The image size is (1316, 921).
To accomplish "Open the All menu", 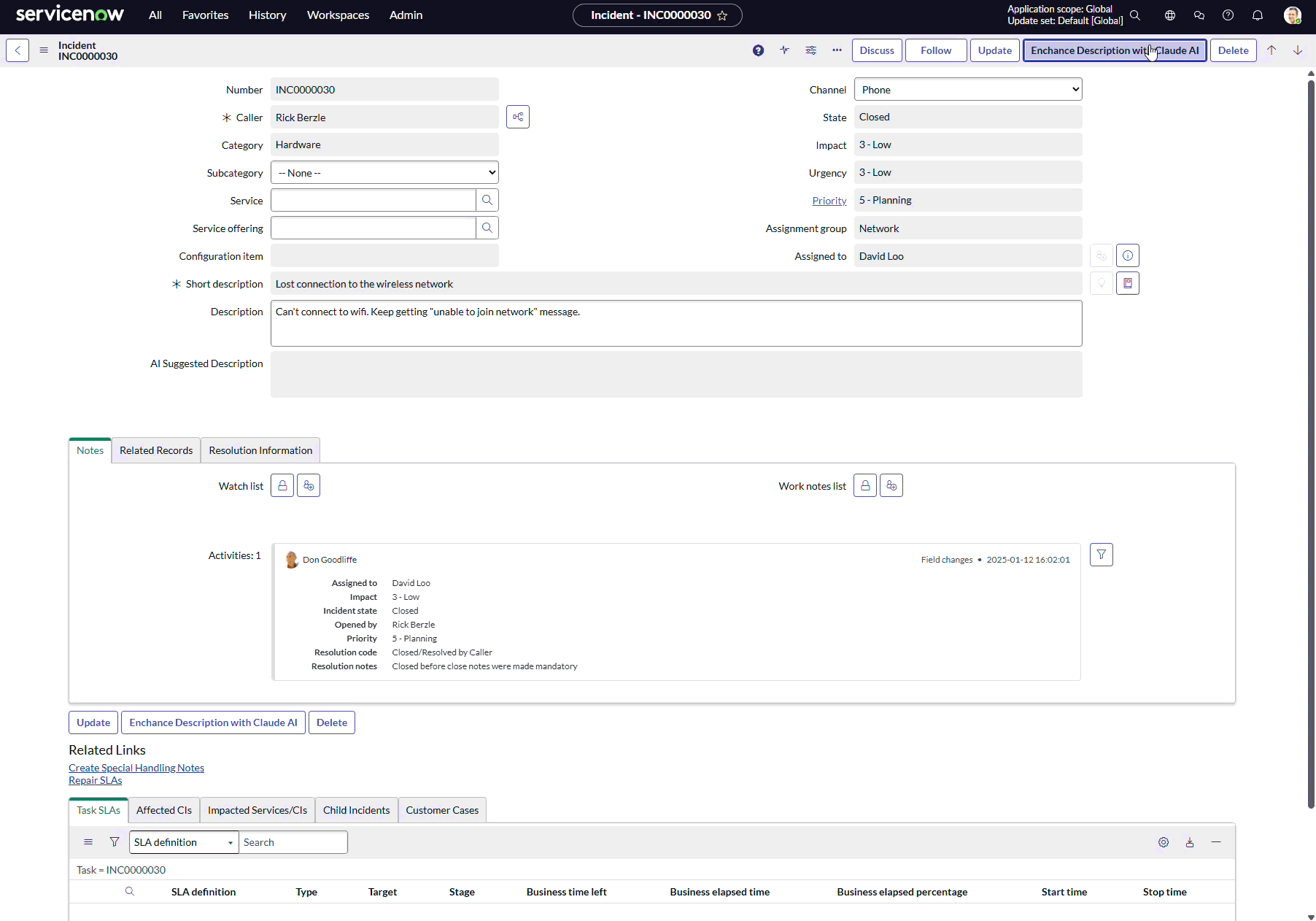I will coord(155,15).
